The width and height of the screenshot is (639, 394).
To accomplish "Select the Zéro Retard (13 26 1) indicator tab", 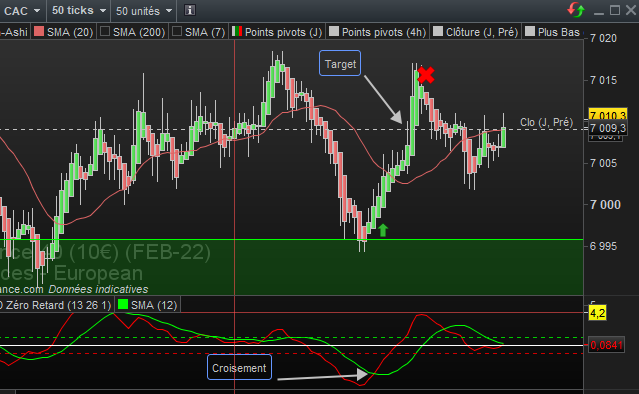I will click(56, 305).
